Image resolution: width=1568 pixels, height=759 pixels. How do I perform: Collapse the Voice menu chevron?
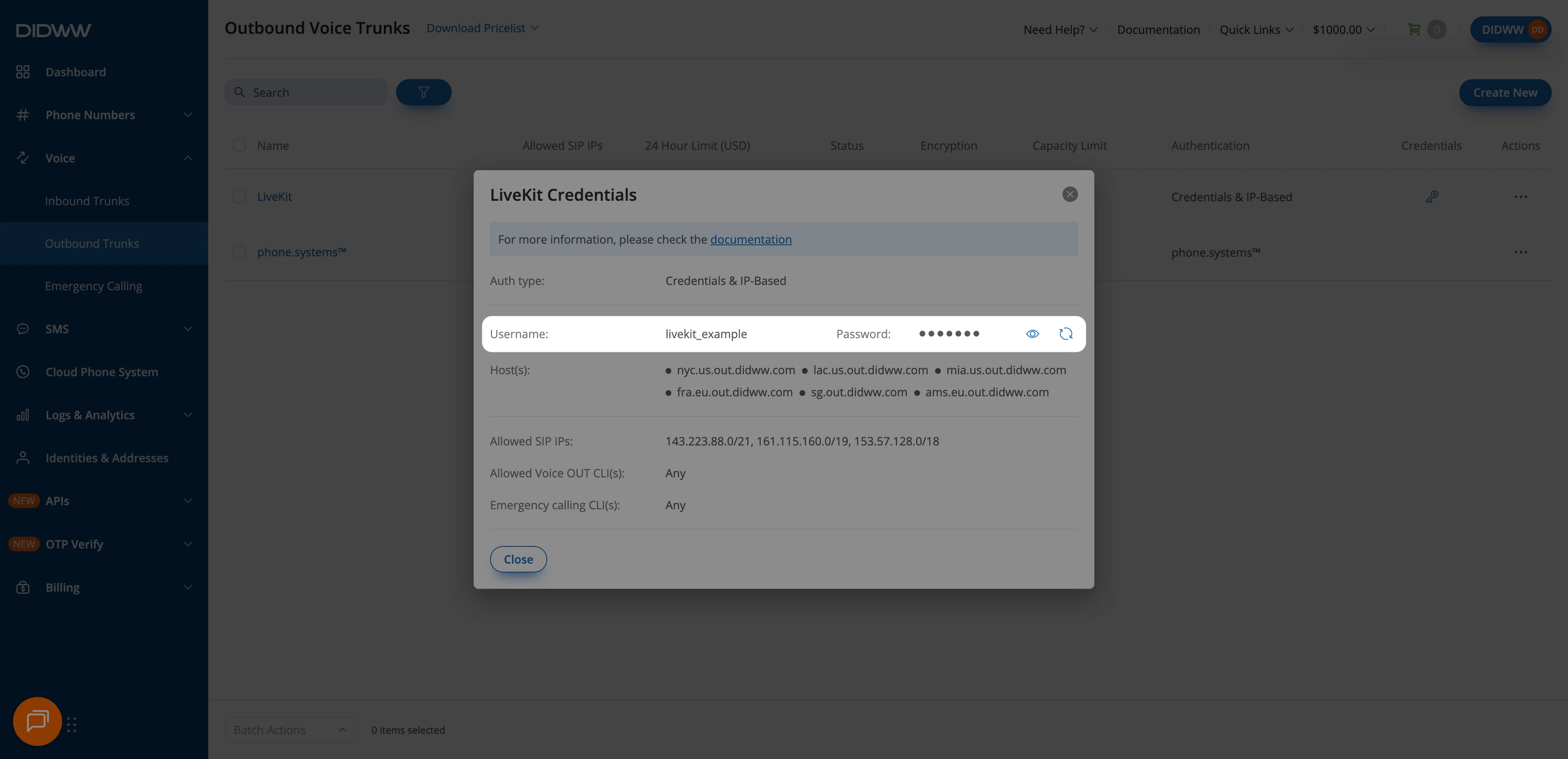pos(187,158)
